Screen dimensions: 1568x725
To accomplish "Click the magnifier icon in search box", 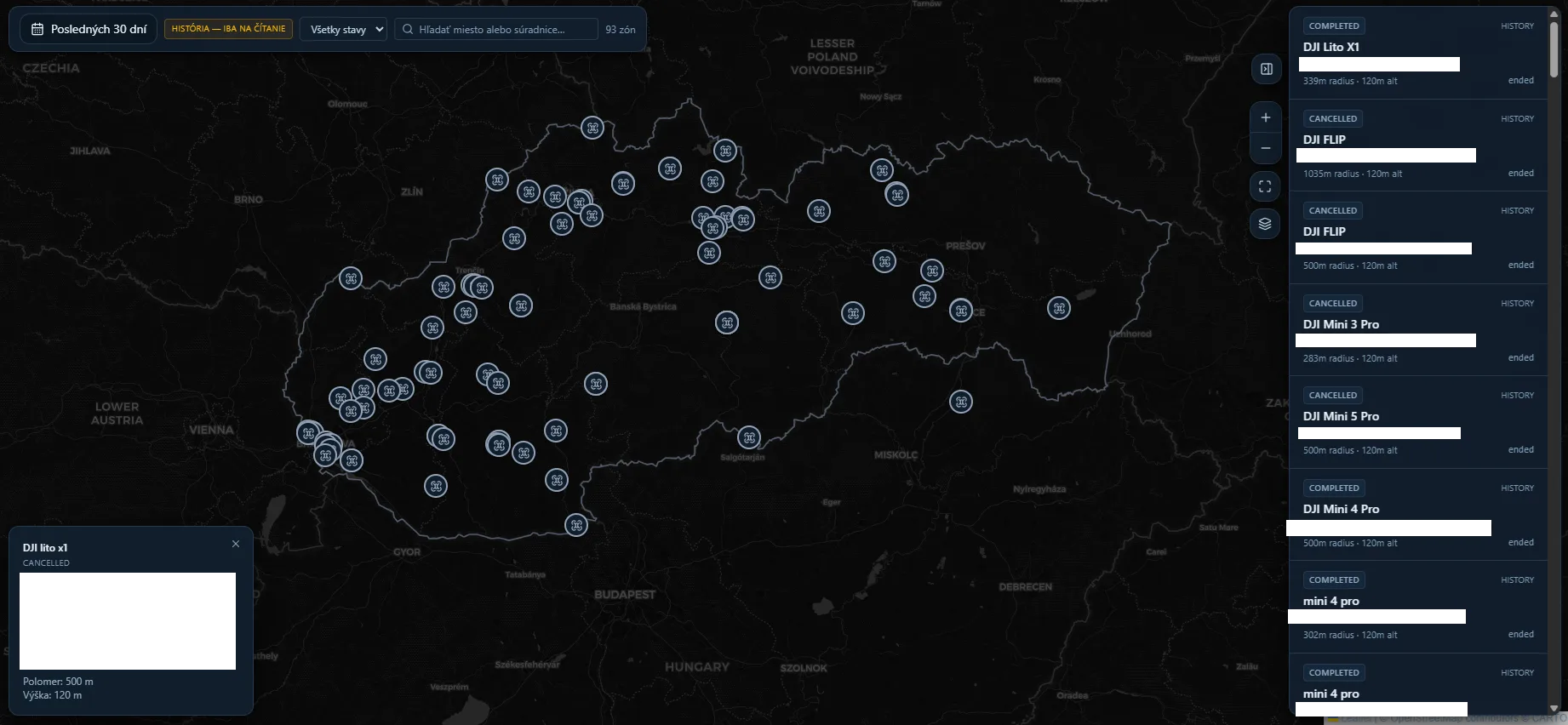I will point(408,29).
